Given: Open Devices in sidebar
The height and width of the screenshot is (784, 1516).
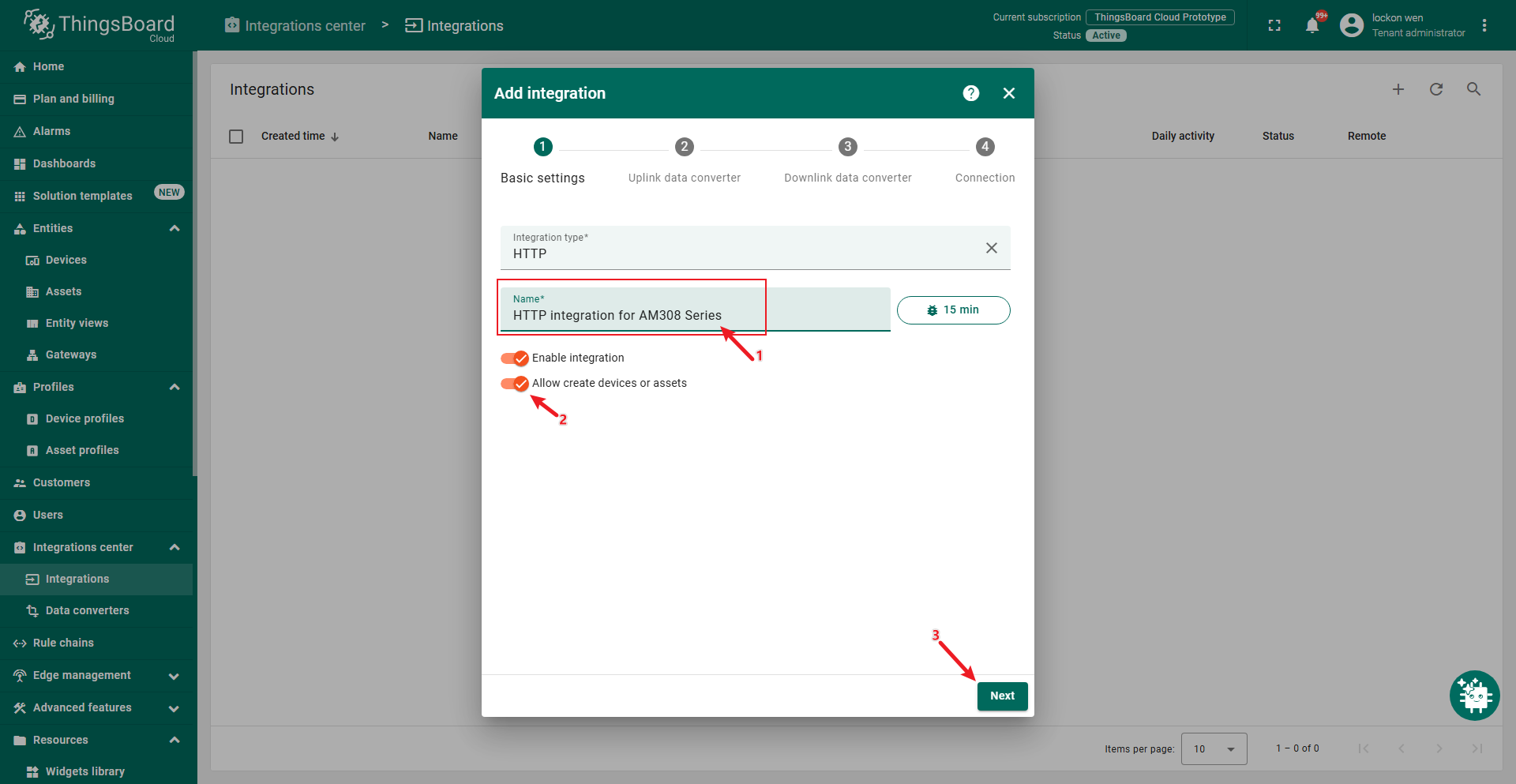Looking at the screenshot, I should [96, 261].
